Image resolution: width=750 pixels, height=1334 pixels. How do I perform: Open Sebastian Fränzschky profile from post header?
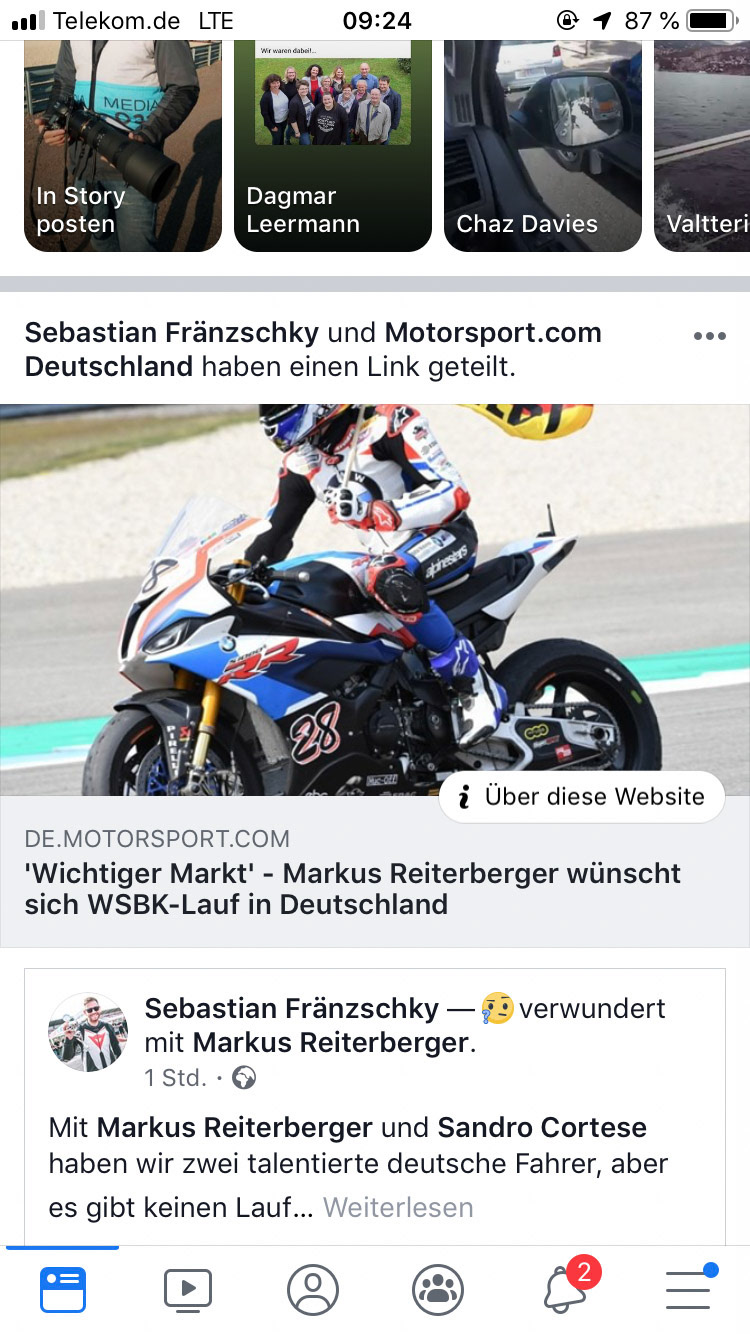pyautogui.click(x=172, y=333)
